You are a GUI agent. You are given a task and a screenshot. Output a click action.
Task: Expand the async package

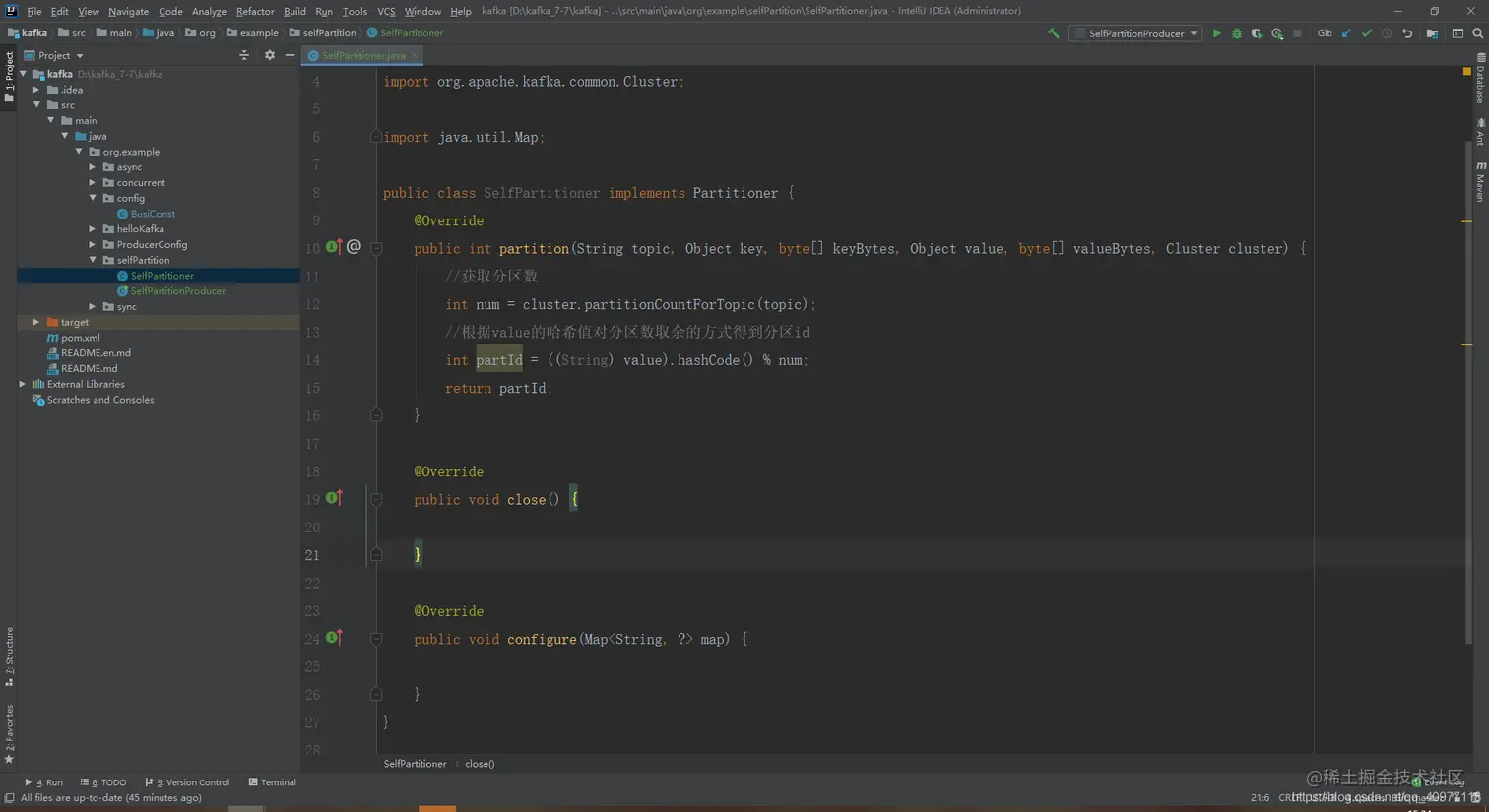[x=93, y=167]
